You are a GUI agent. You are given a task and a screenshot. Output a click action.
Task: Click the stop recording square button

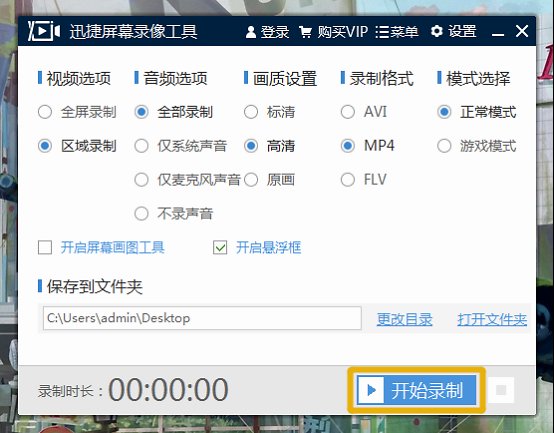501,390
